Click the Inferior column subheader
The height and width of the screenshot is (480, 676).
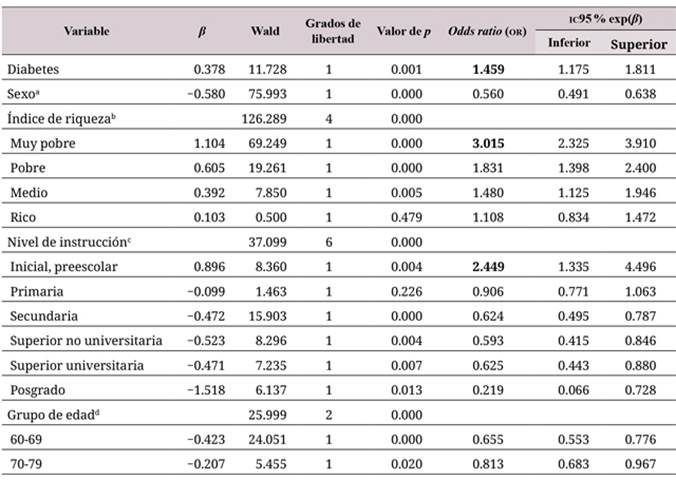569,43
